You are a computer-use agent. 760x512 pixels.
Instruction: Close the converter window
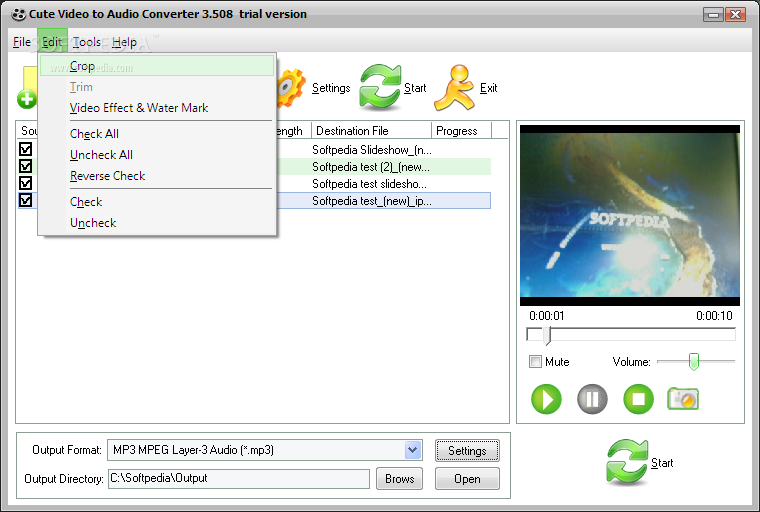(x=735, y=15)
